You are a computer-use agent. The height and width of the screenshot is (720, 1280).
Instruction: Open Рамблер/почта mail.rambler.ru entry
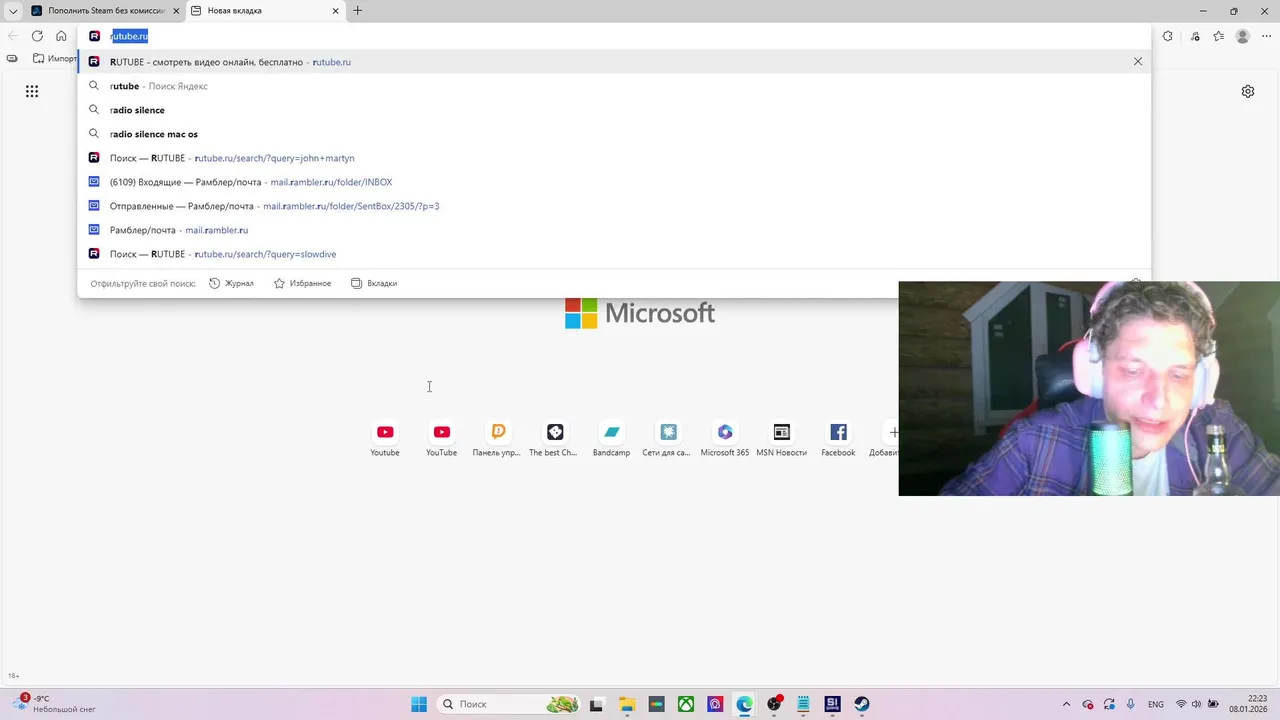(x=614, y=230)
